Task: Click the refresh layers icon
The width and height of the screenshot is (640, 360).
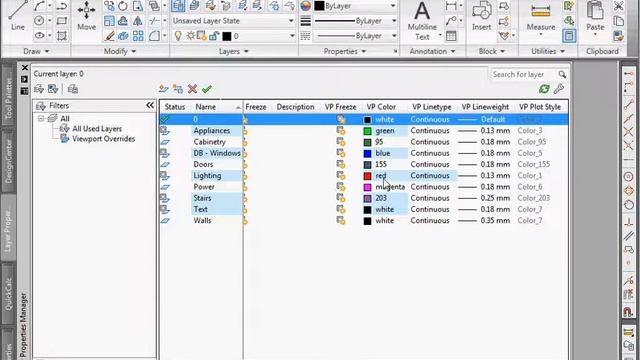Action: tap(544, 89)
